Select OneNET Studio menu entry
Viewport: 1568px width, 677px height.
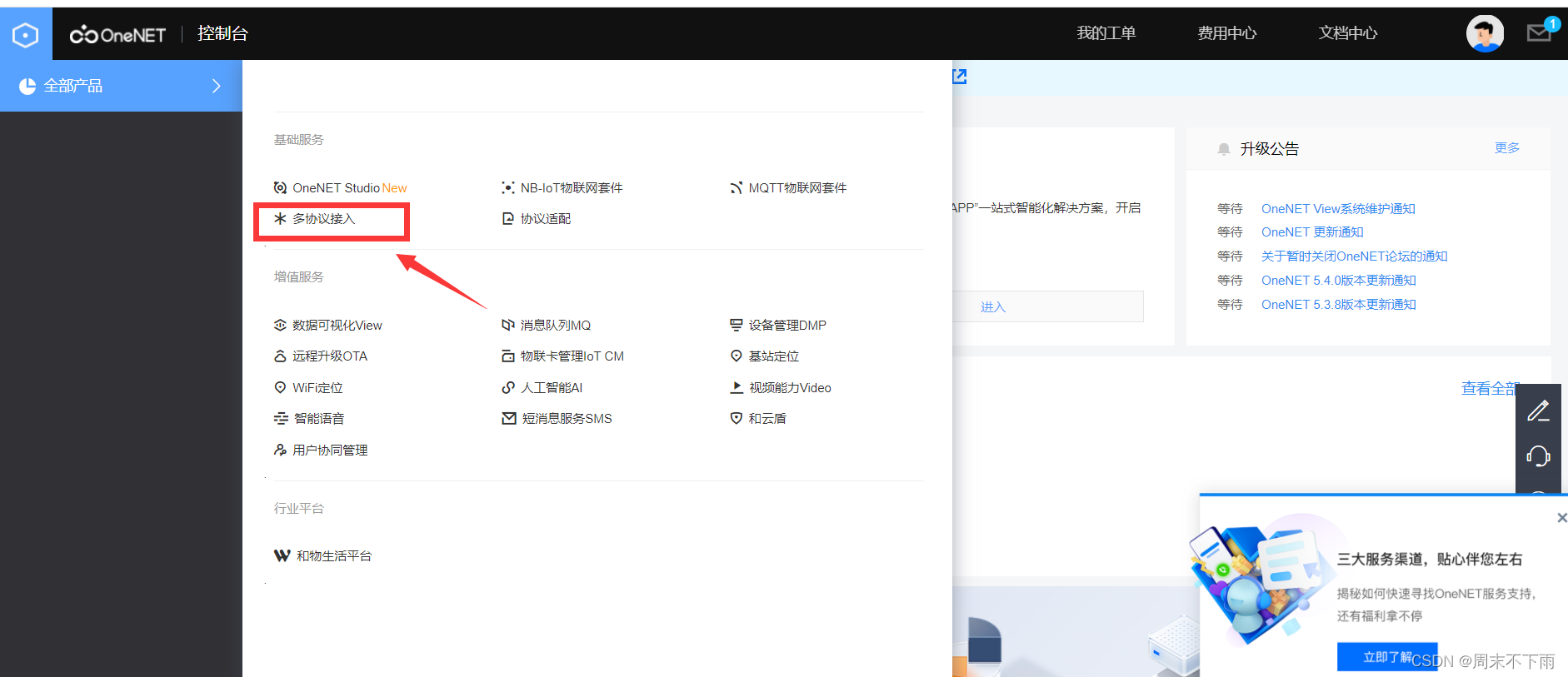point(337,188)
